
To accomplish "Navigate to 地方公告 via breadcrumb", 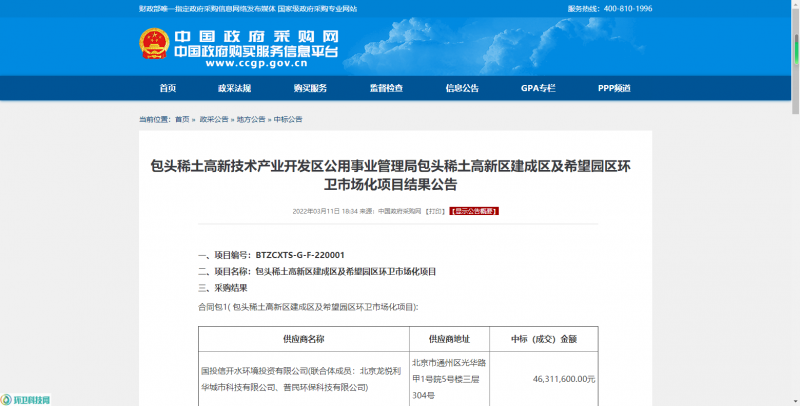I will [x=251, y=119].
